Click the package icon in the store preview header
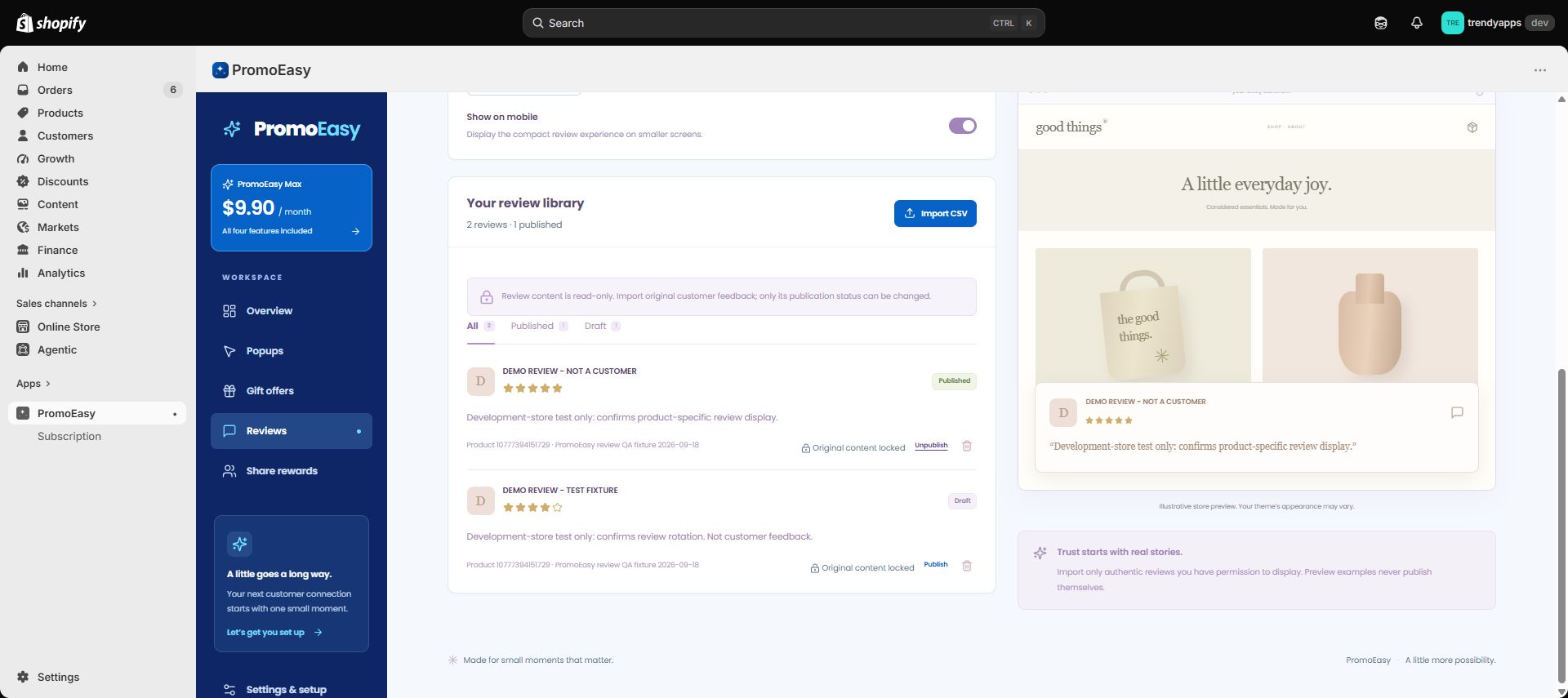Viewport: 1568px width, 698px height. pos(1472,127)
